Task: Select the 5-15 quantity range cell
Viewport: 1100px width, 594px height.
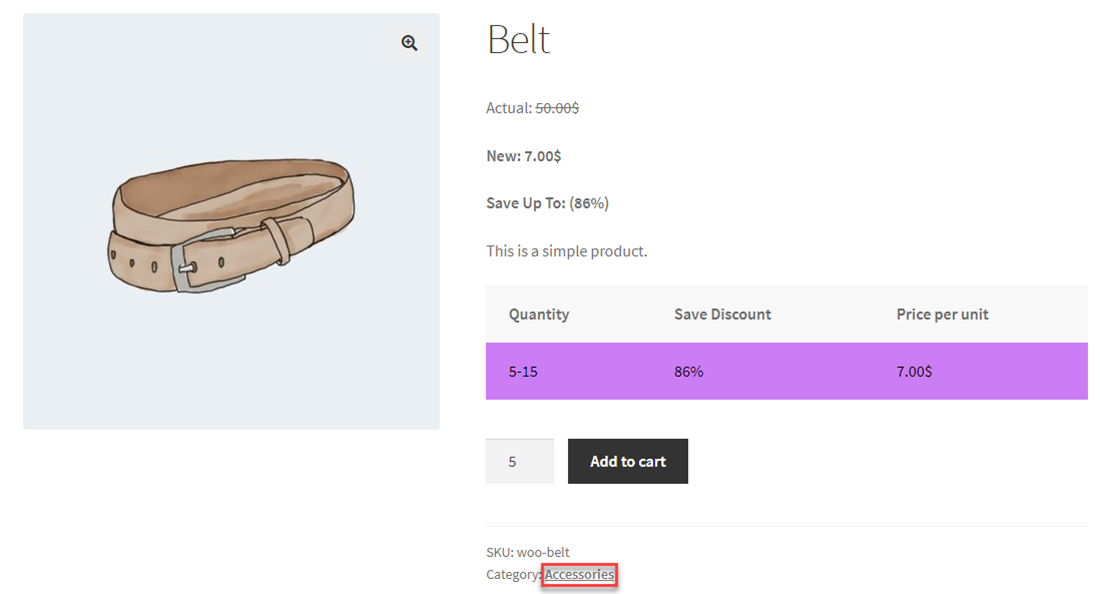Action: point(523,371)
